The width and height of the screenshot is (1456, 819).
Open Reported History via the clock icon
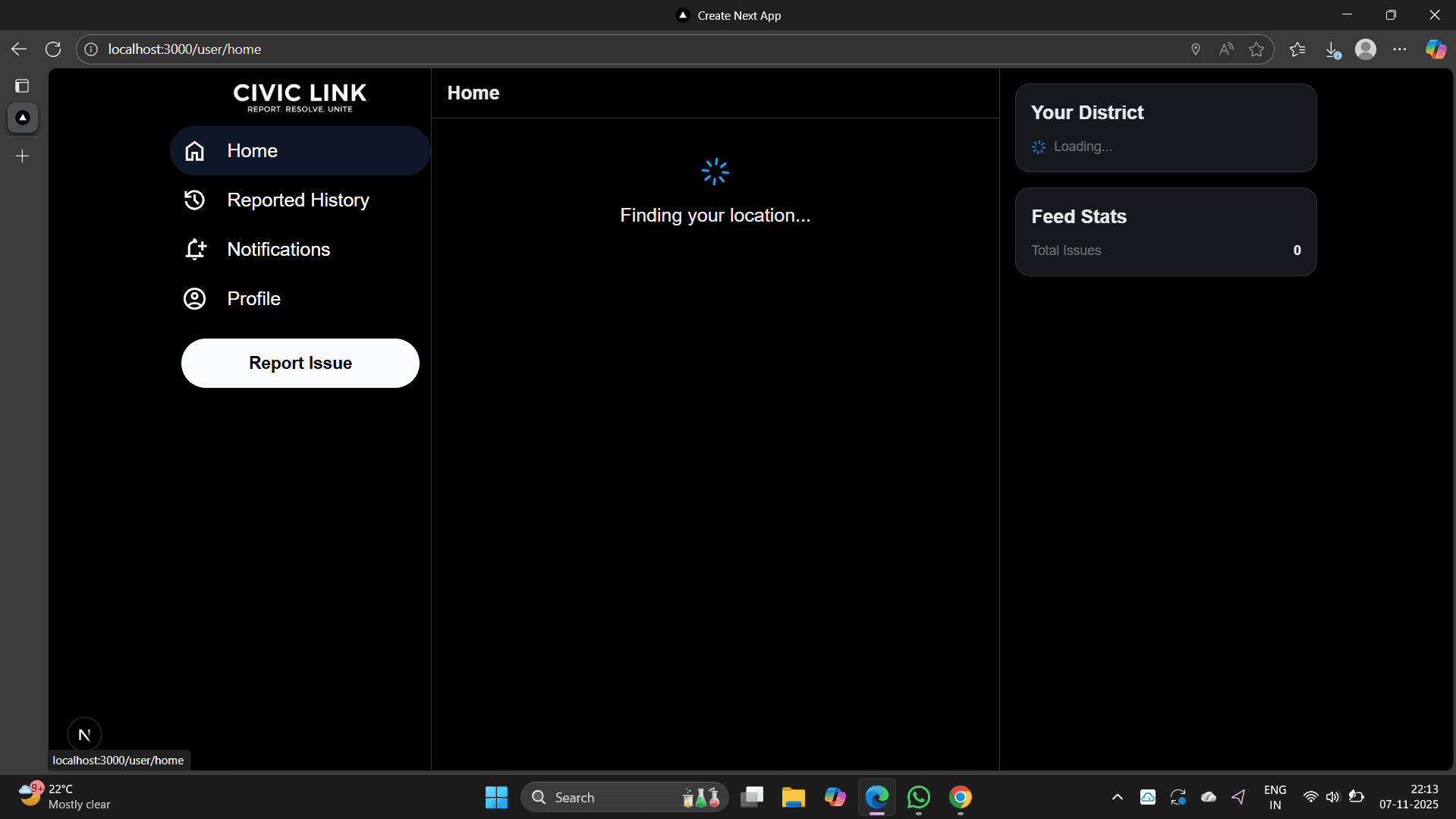[x=194, y=200]
